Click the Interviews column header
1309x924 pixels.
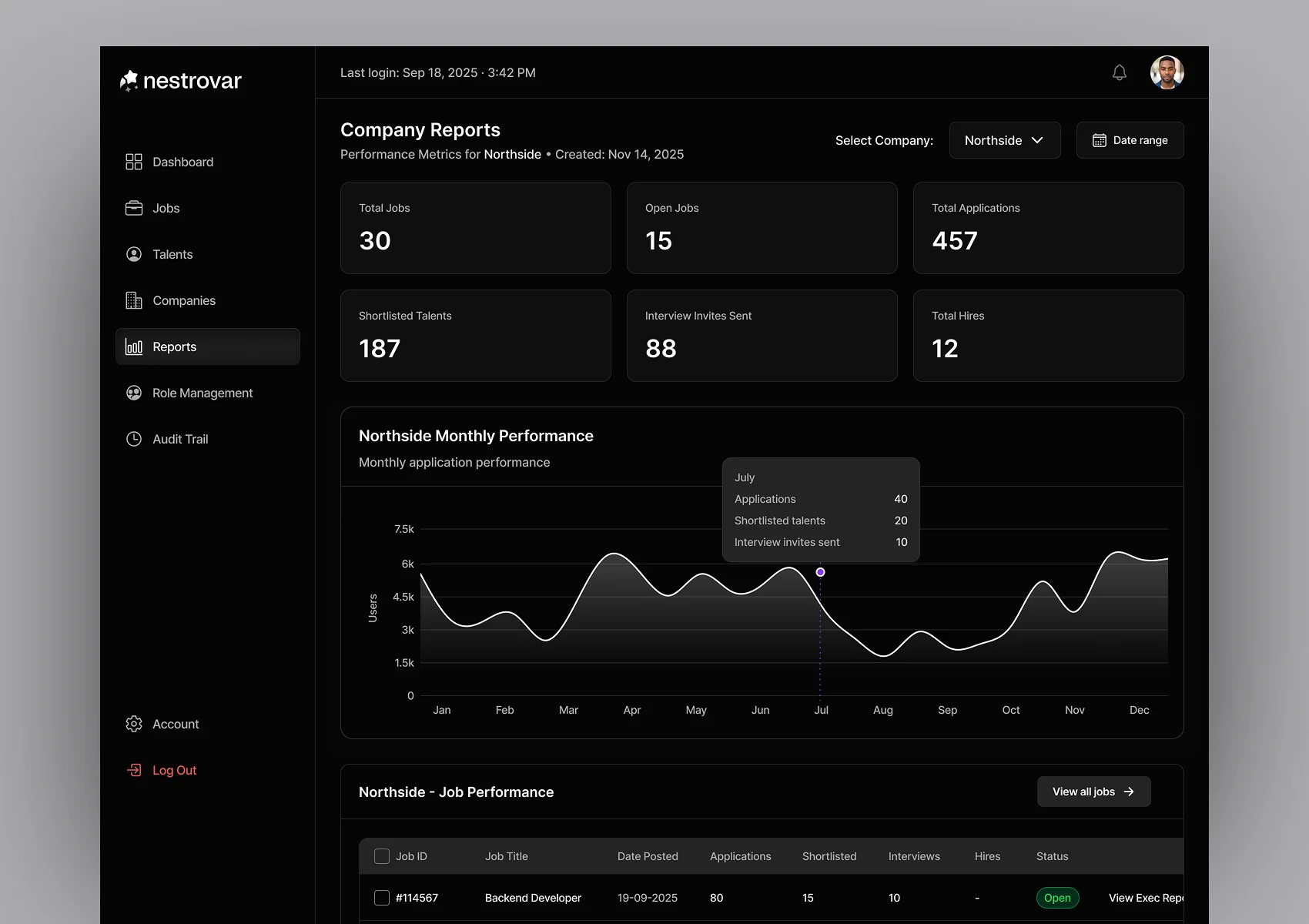[x=914, y=856]
